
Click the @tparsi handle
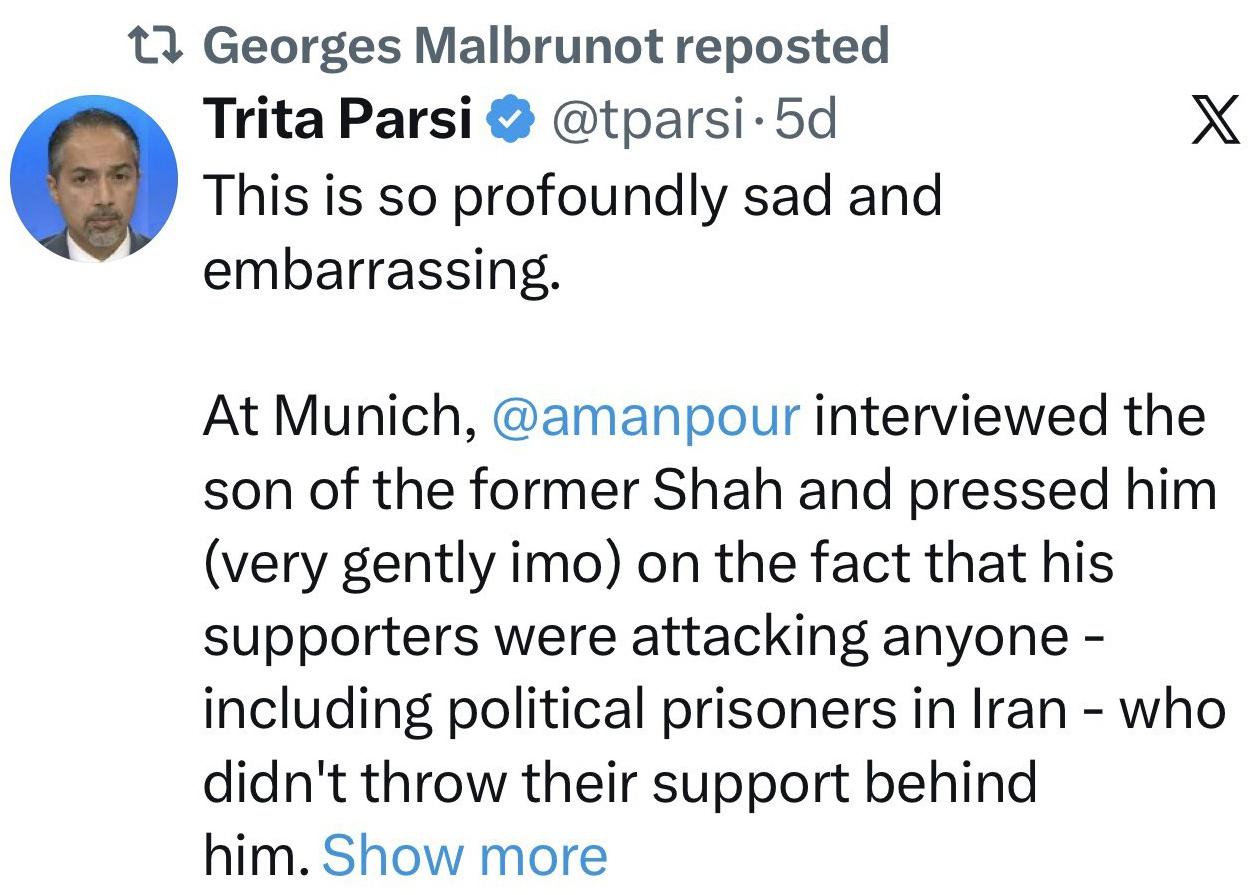tap(644, 121)
